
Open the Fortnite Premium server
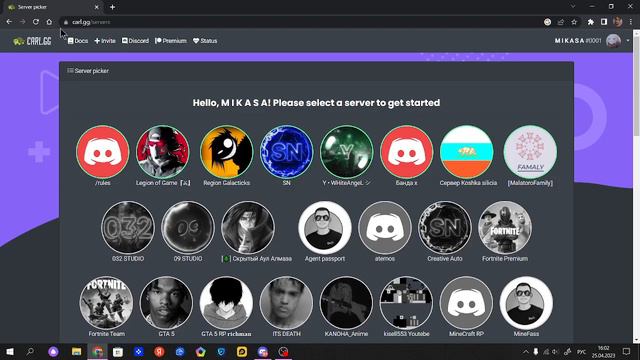505,227
